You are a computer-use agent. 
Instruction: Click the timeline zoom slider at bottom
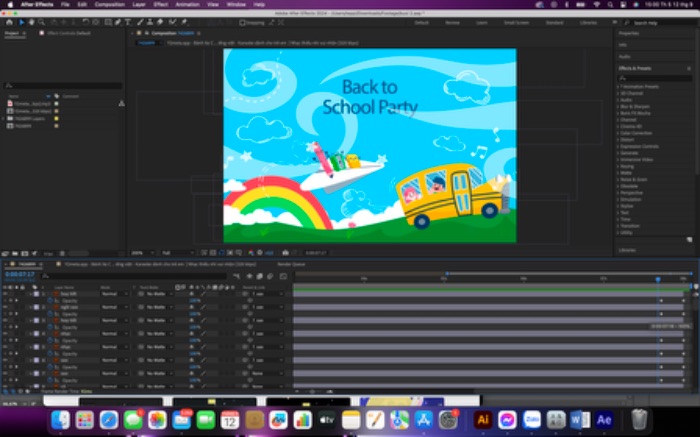[312, 391]
